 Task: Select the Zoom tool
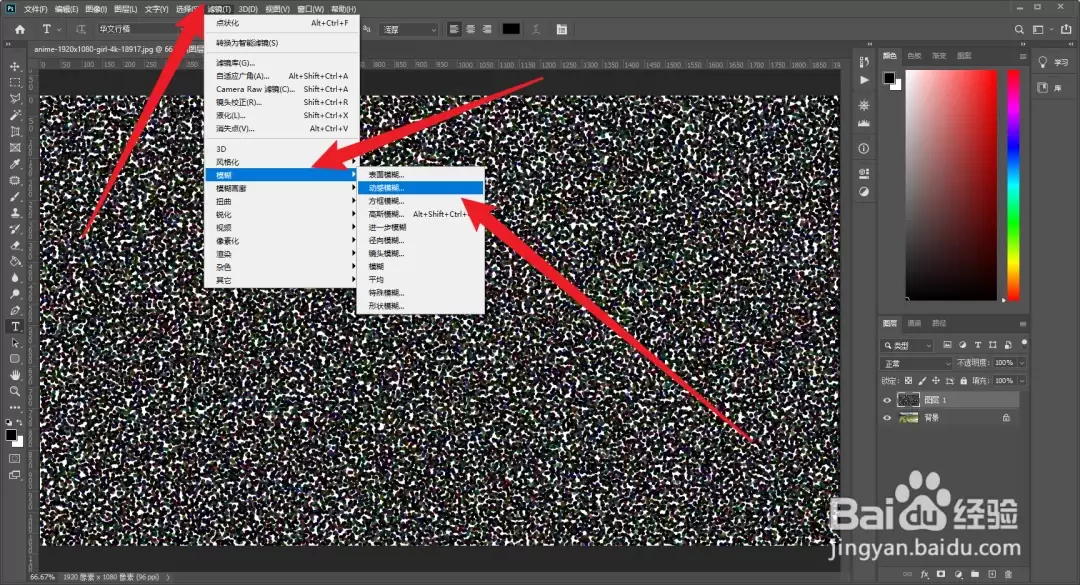pyautogui.click(x=14, y=391)
